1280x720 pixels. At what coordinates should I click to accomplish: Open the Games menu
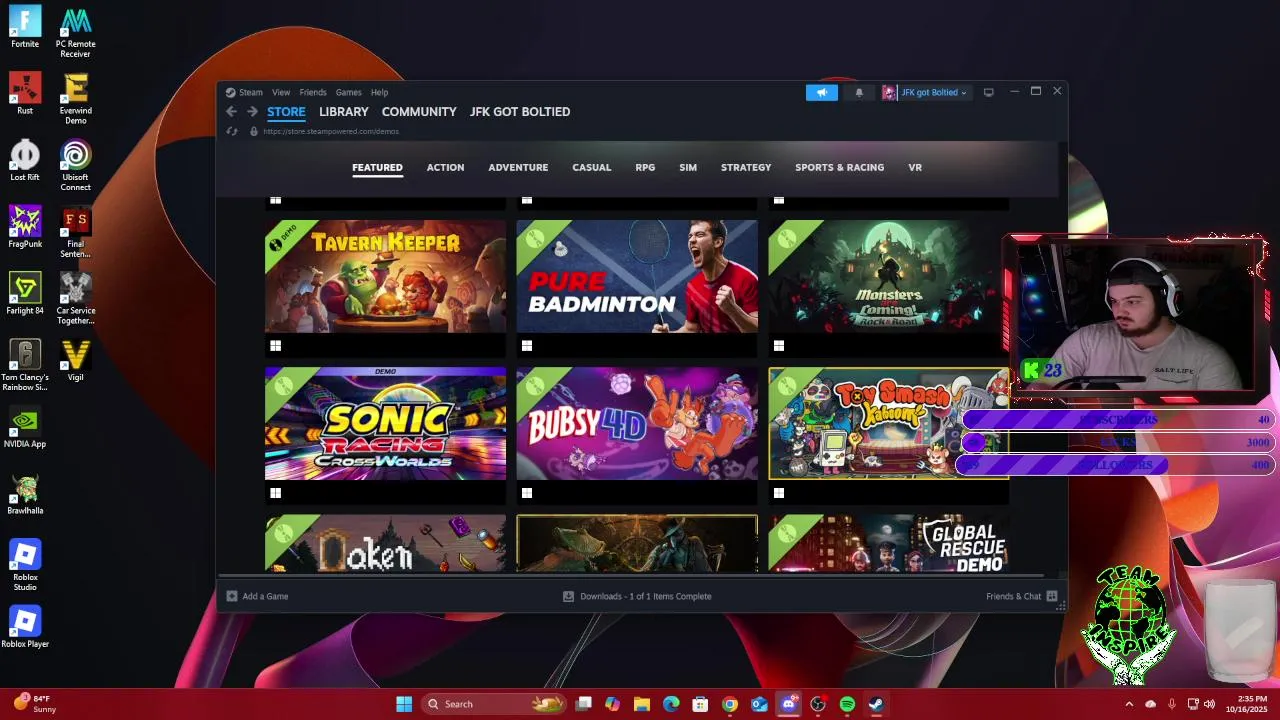click(349, 92)
